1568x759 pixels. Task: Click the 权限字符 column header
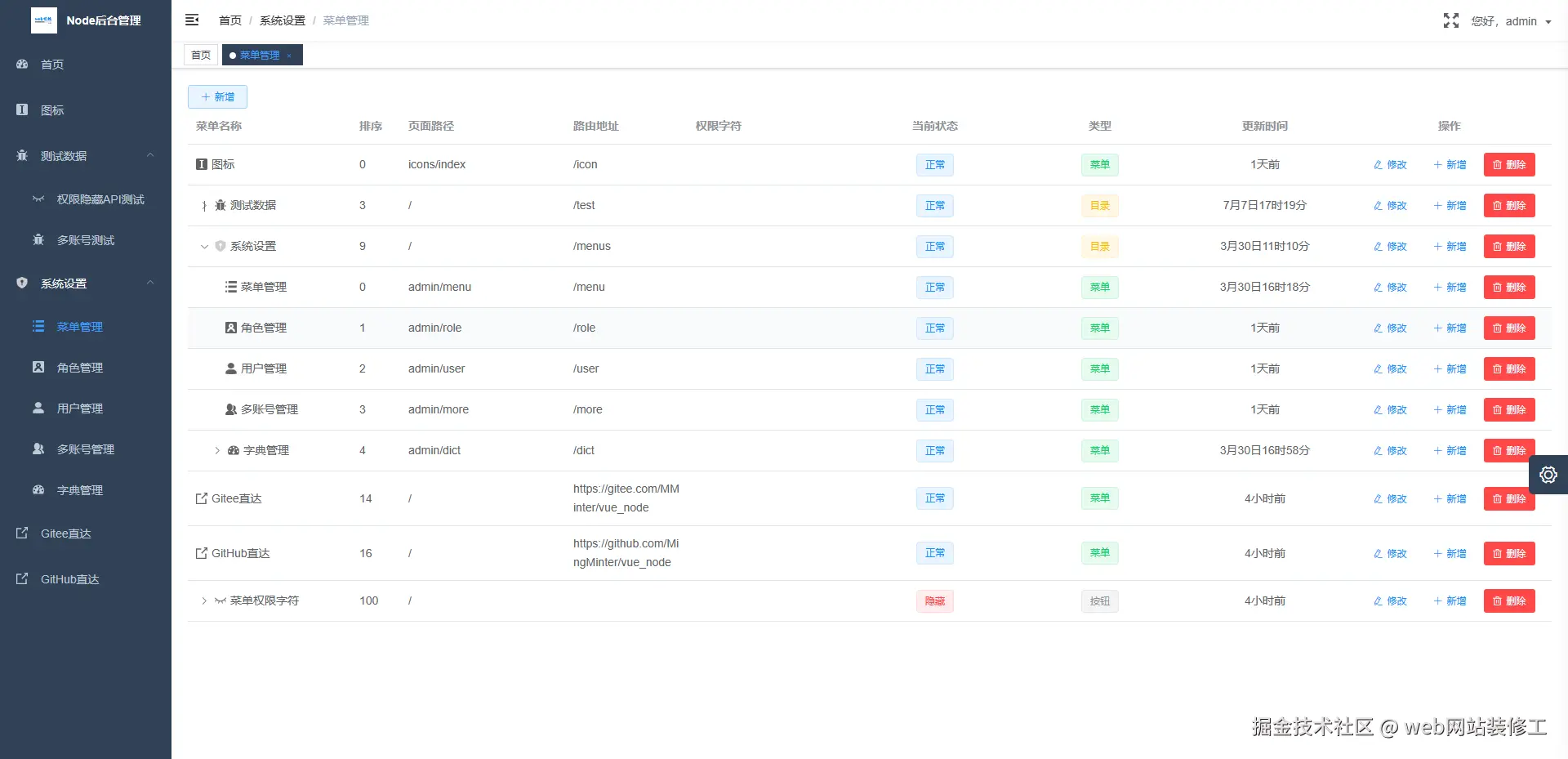pos(719,126)
